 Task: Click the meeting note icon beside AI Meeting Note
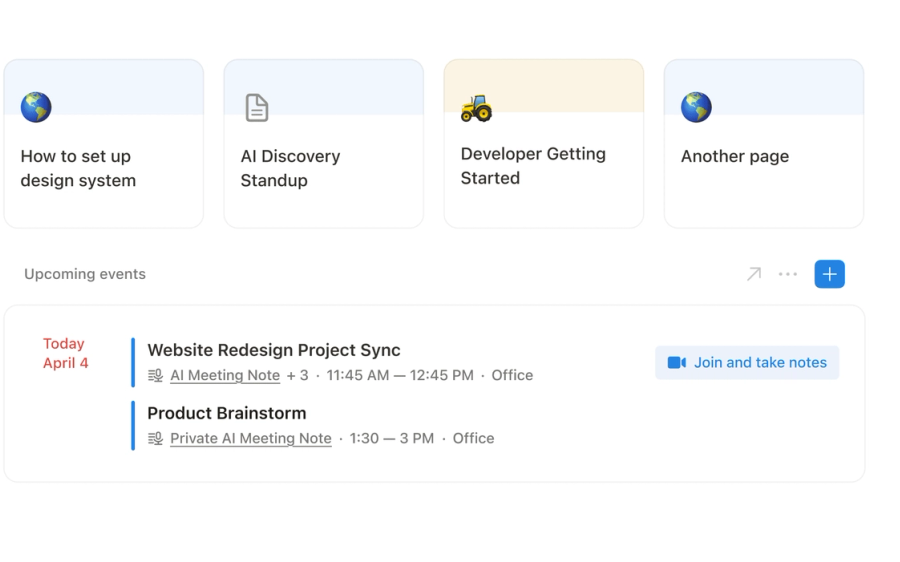(156, 375)
